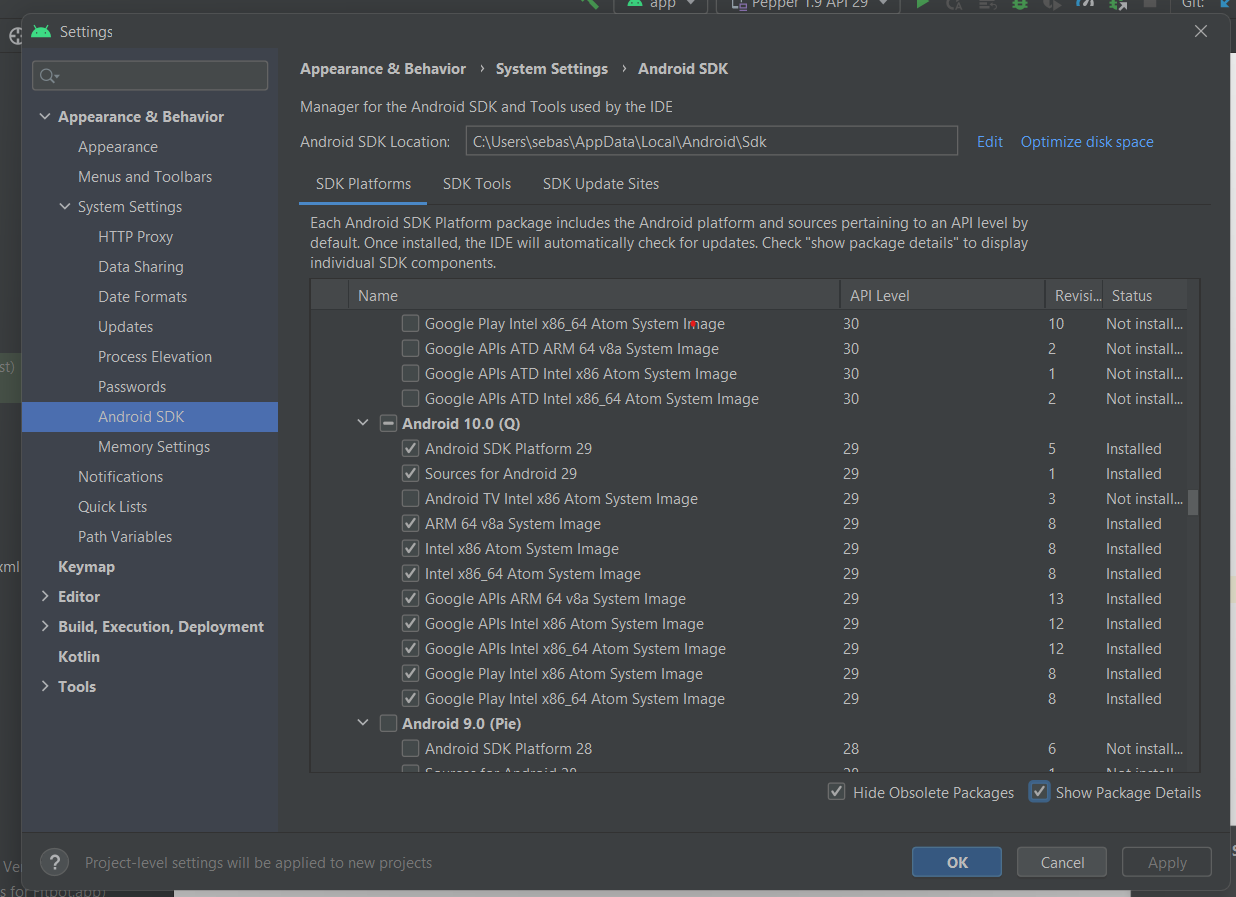Click the green Debug bug icon in main toolbar
1236x897 pixels.
tap(1019, 4)
